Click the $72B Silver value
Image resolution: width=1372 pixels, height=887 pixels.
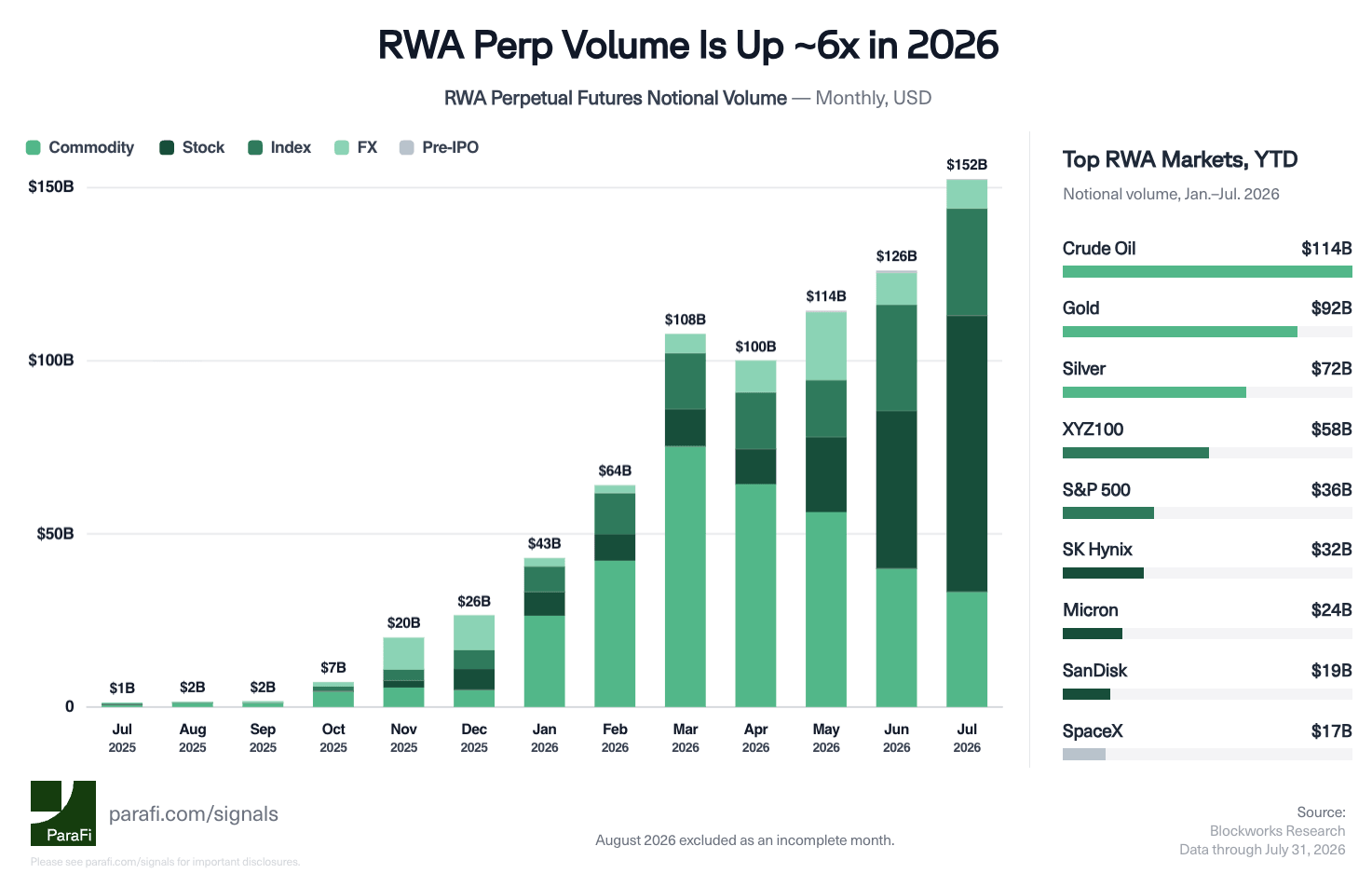1331,369
